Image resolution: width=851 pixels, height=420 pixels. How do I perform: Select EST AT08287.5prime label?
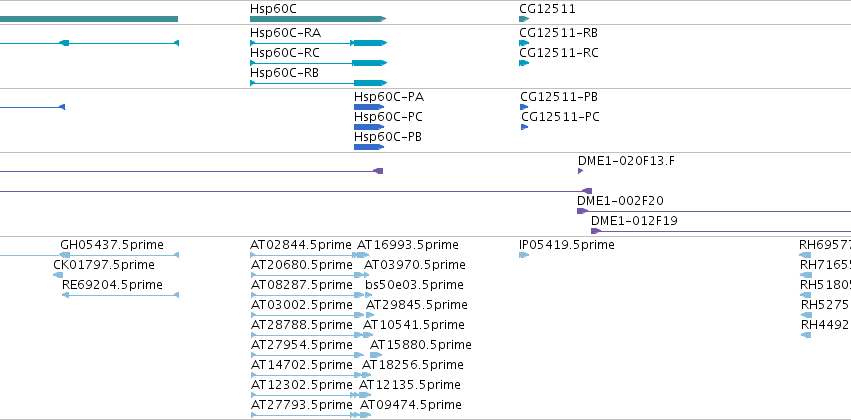coord(302,285)
